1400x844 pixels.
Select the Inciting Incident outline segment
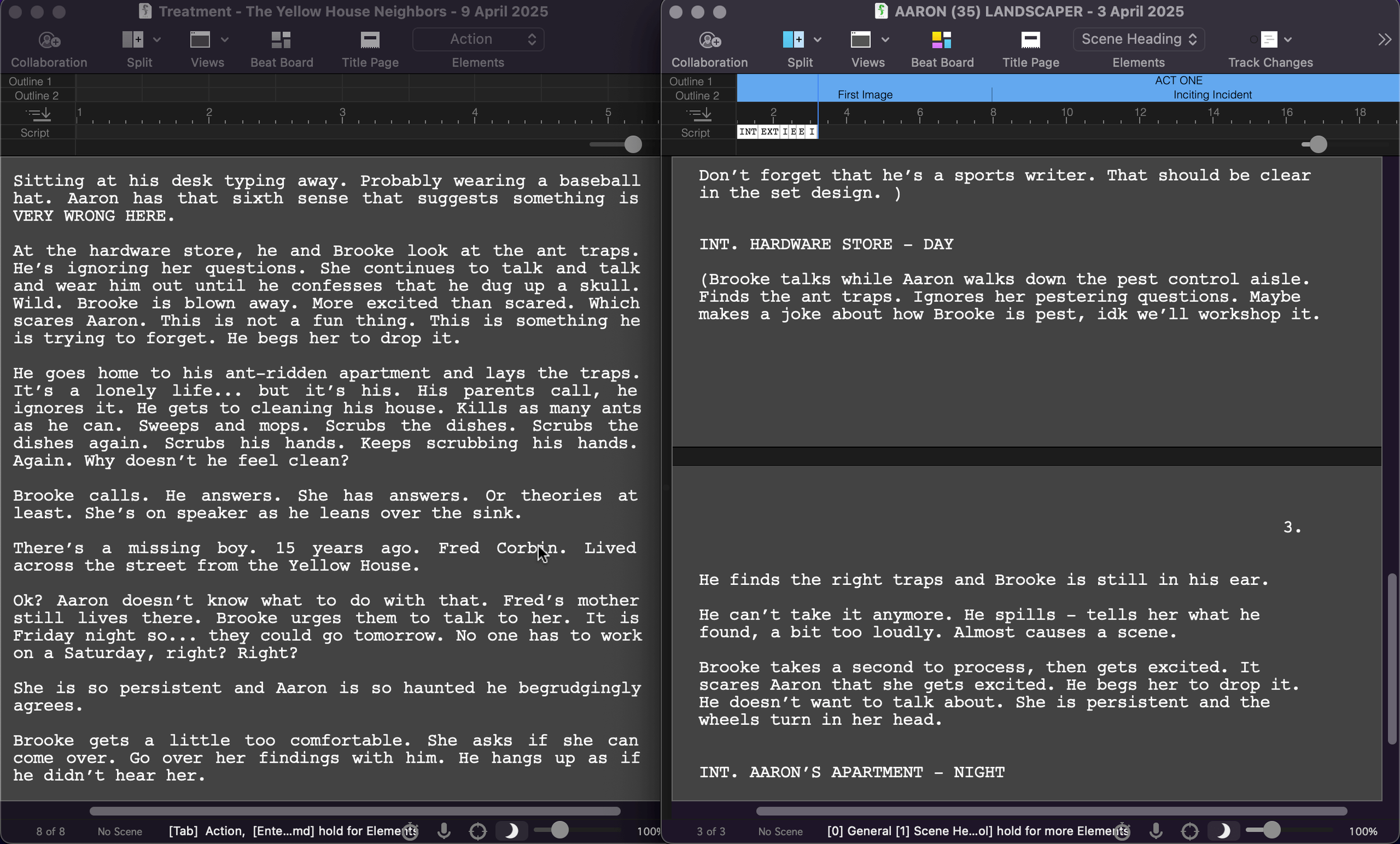1212,95
